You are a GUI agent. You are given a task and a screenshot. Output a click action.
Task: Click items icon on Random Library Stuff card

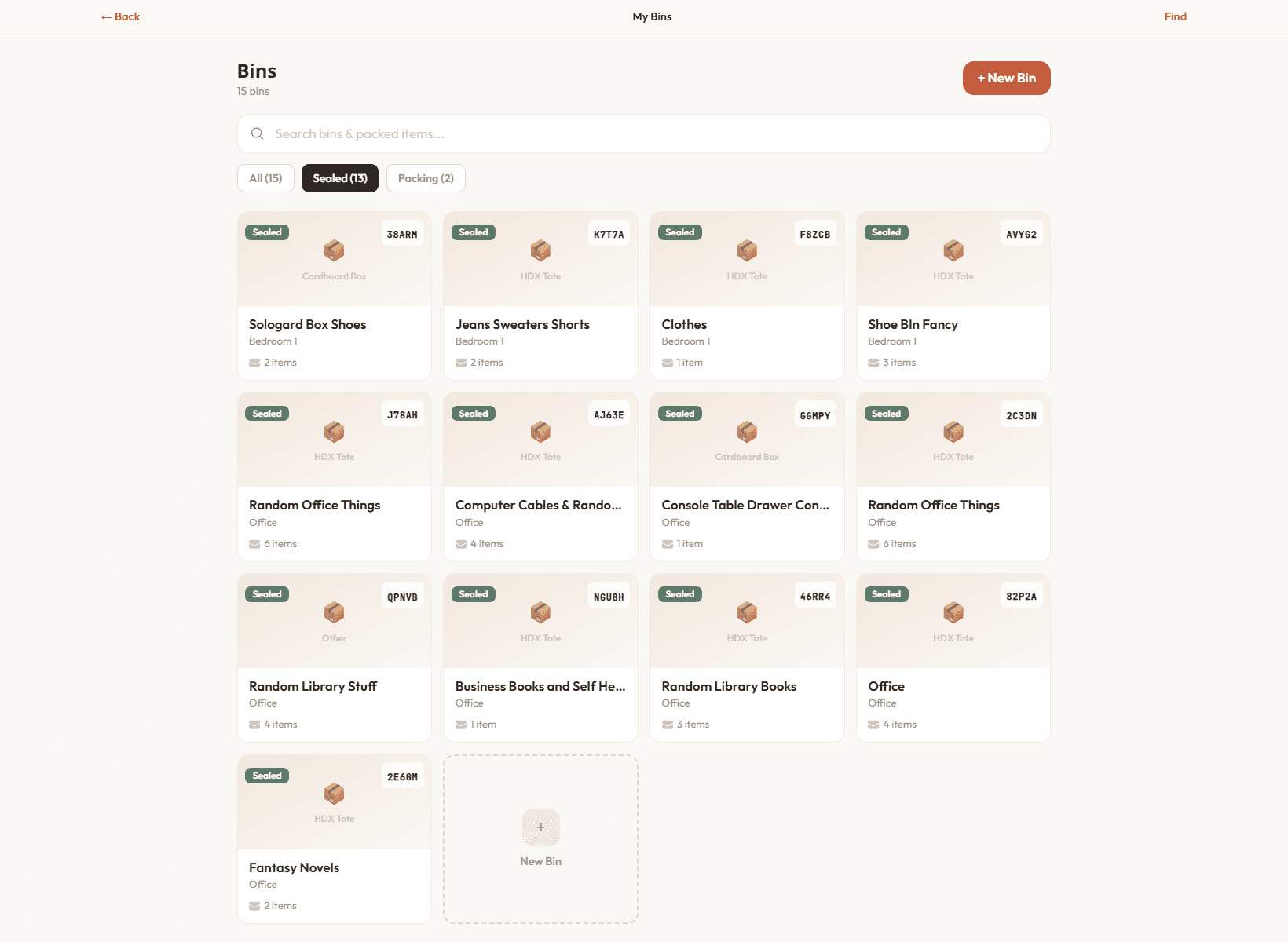254,725
